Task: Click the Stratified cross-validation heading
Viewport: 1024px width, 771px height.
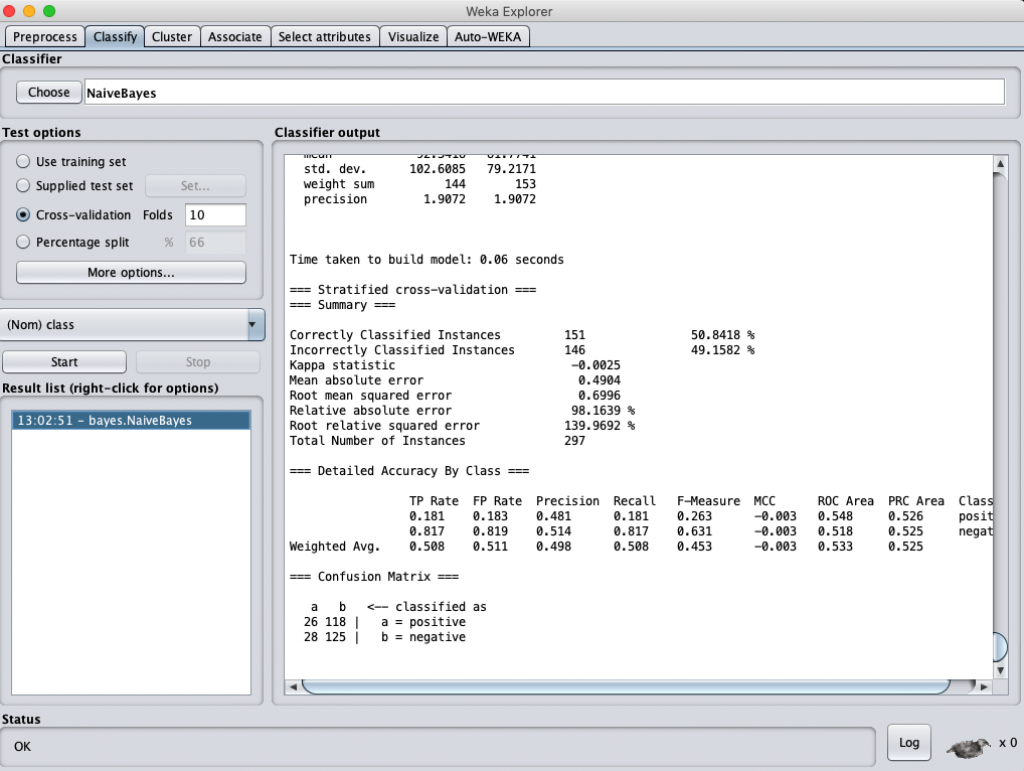Action: (x=413, y=289)
